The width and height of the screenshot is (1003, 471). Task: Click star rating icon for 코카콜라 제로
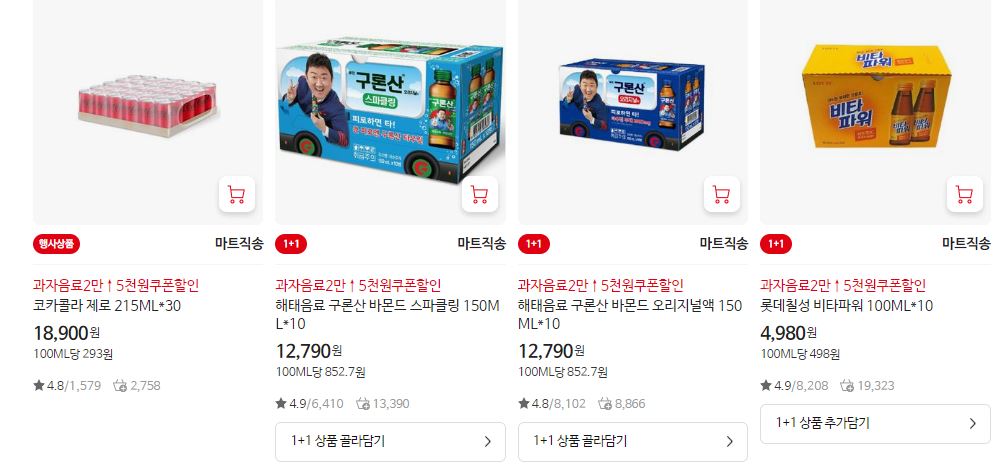click(39, 385)
